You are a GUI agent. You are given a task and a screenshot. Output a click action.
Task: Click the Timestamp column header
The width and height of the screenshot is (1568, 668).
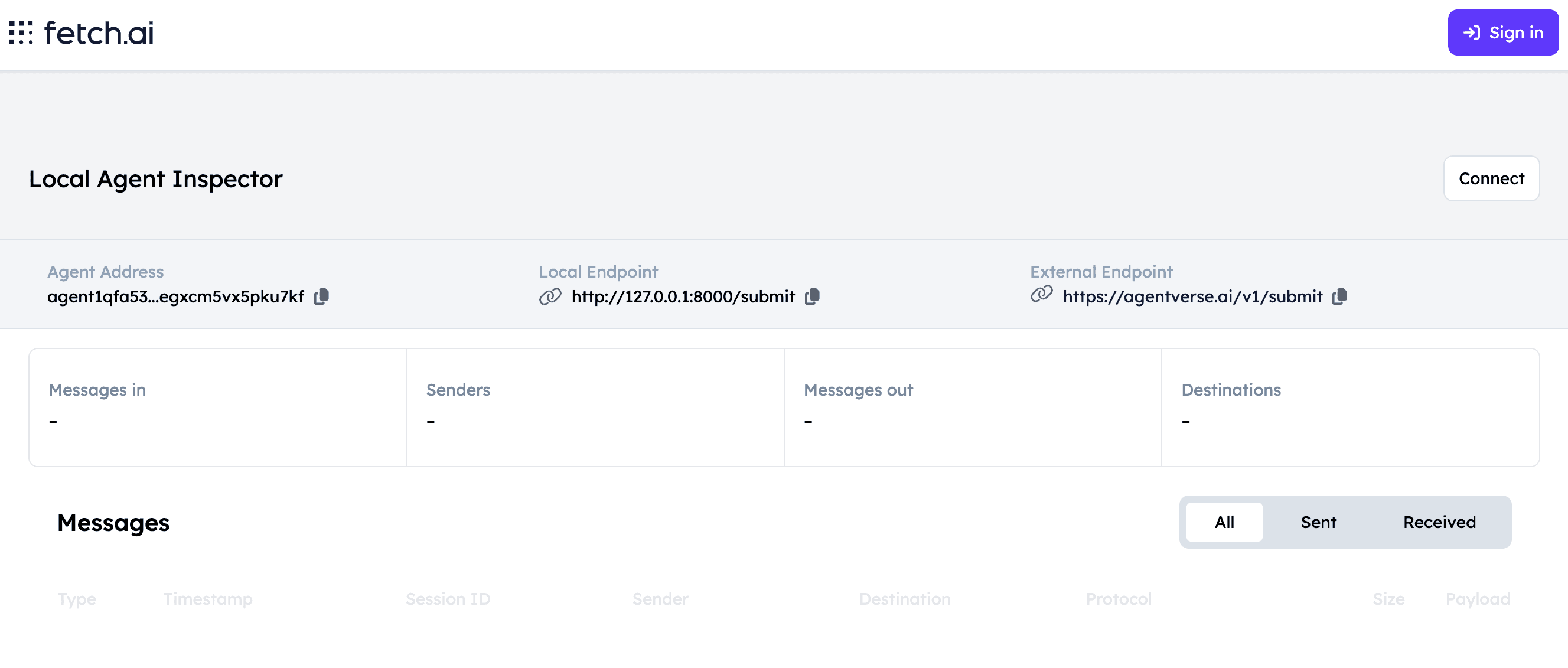[x=207, y=598]
